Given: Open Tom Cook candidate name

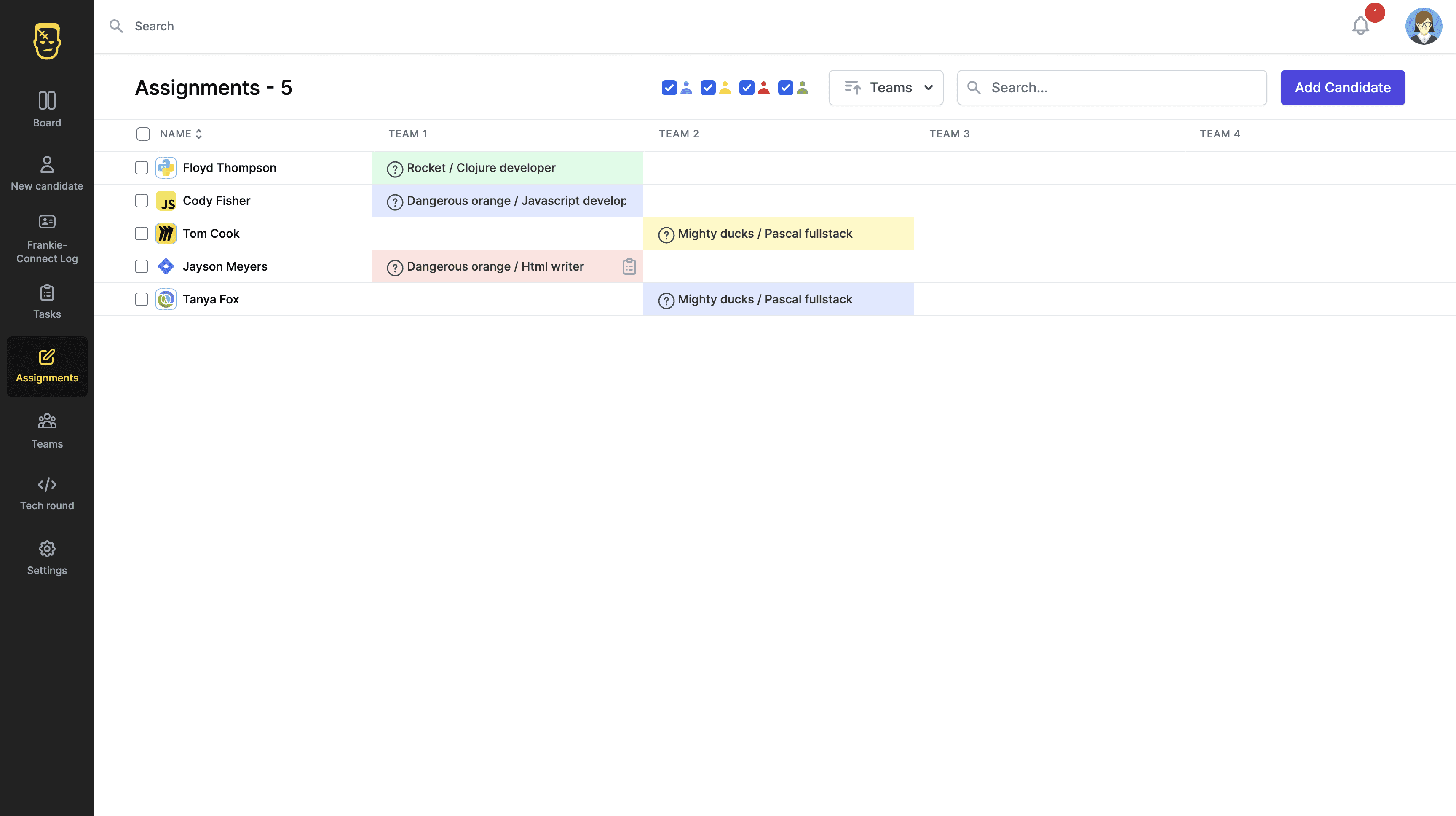Looking at the screenshot, I should click(x=211, y=234).
